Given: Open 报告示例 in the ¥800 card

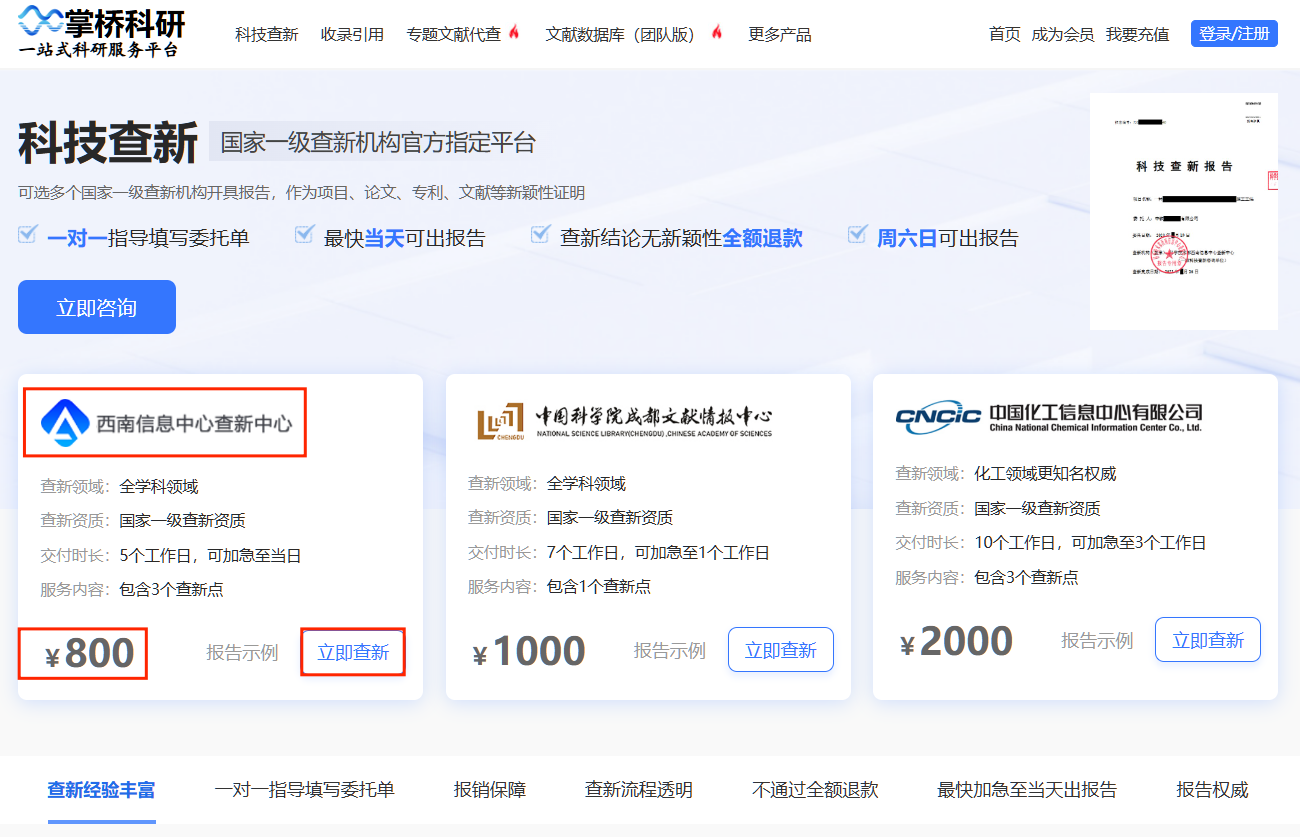Looking at the screenshot, I should [x=242, y=653].
